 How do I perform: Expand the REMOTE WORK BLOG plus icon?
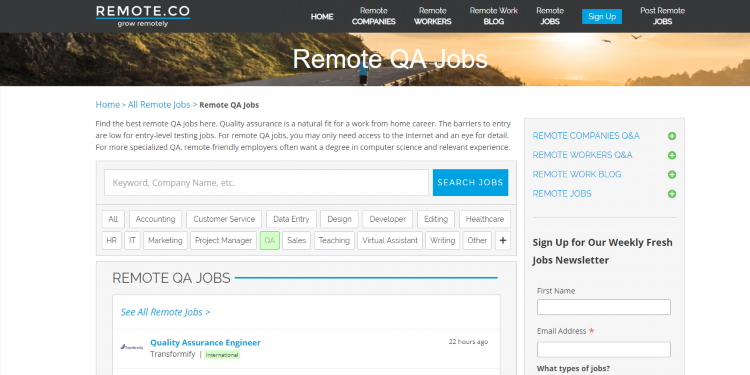(672, 175)
